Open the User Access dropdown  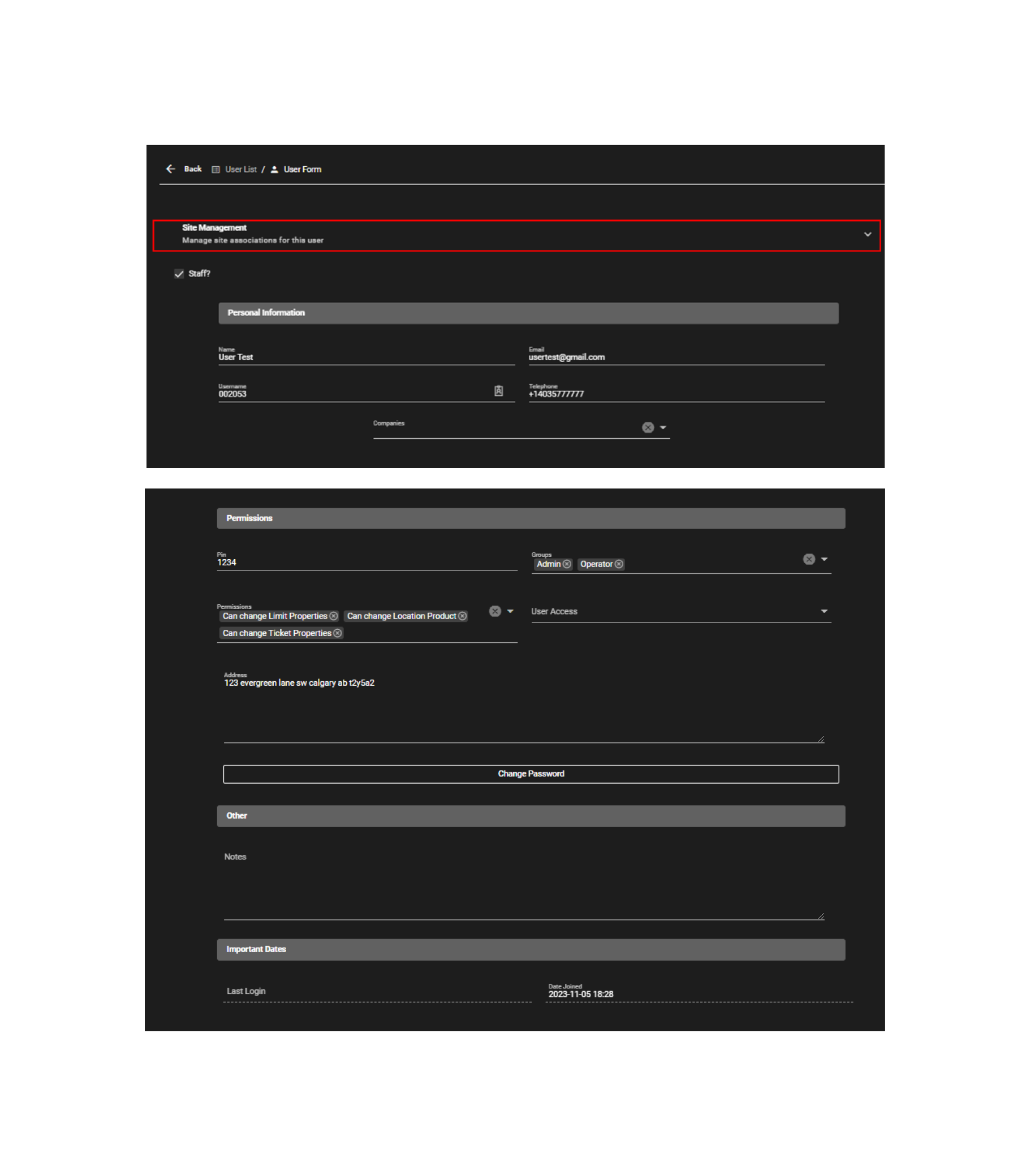[681, 612]
